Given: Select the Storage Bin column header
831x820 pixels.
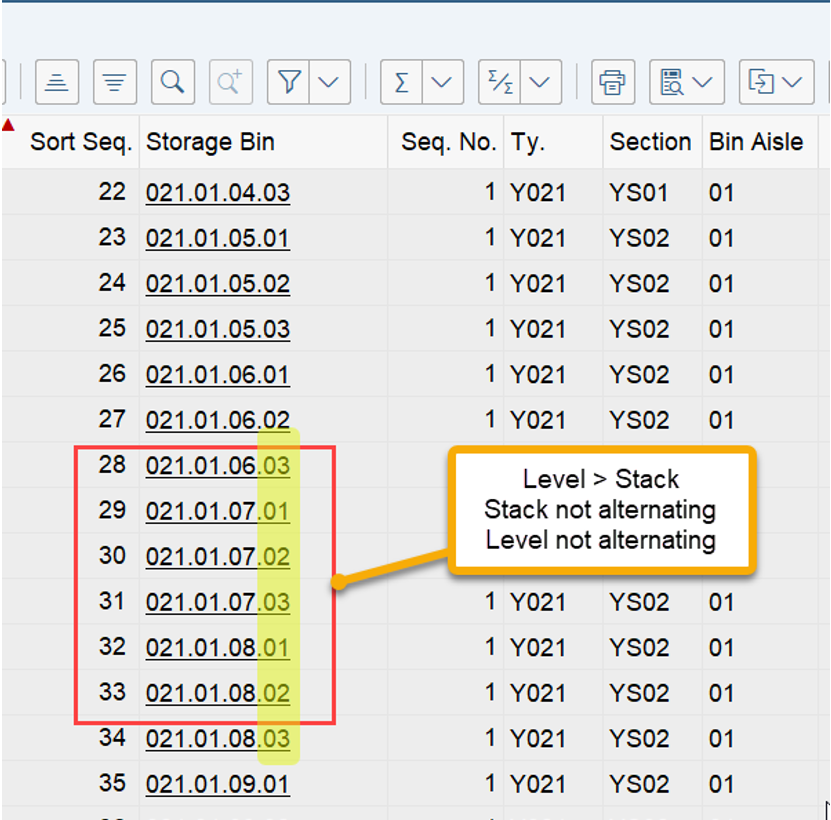Looking at the screenshot, I should pyautogui.click(x=263, y=142).
